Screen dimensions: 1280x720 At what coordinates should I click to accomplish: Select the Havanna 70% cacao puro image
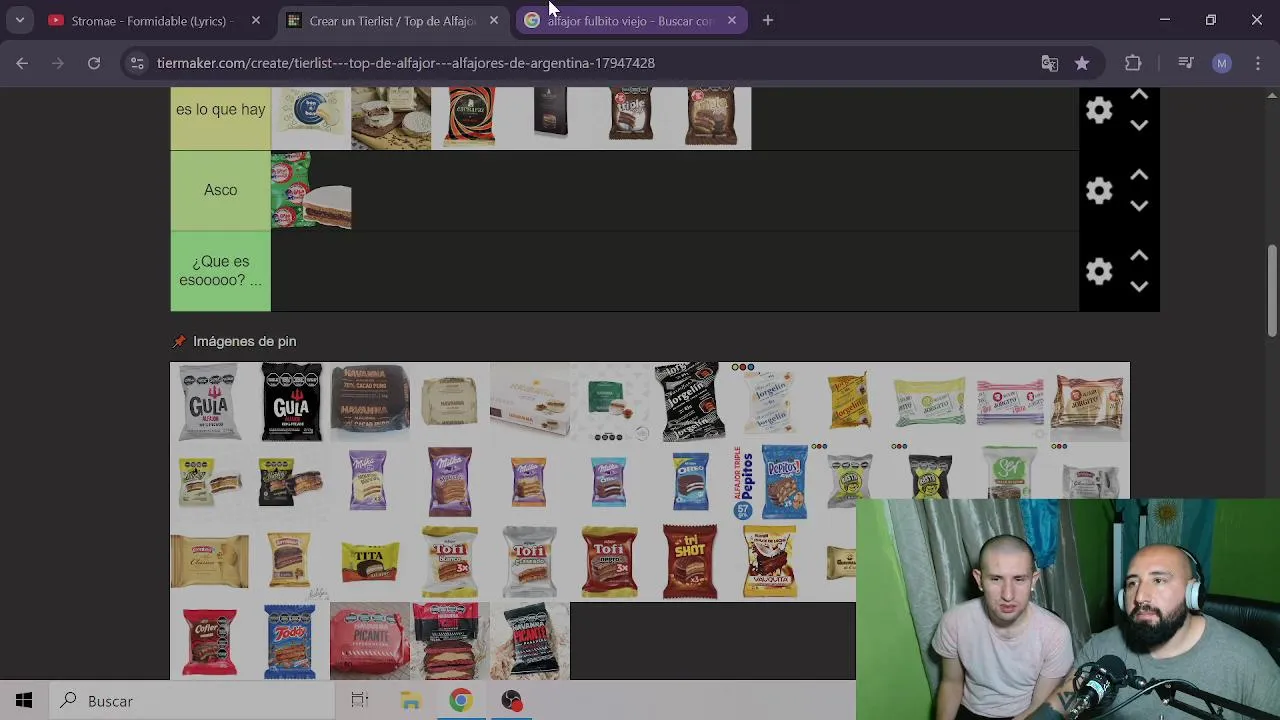point(370,402)
